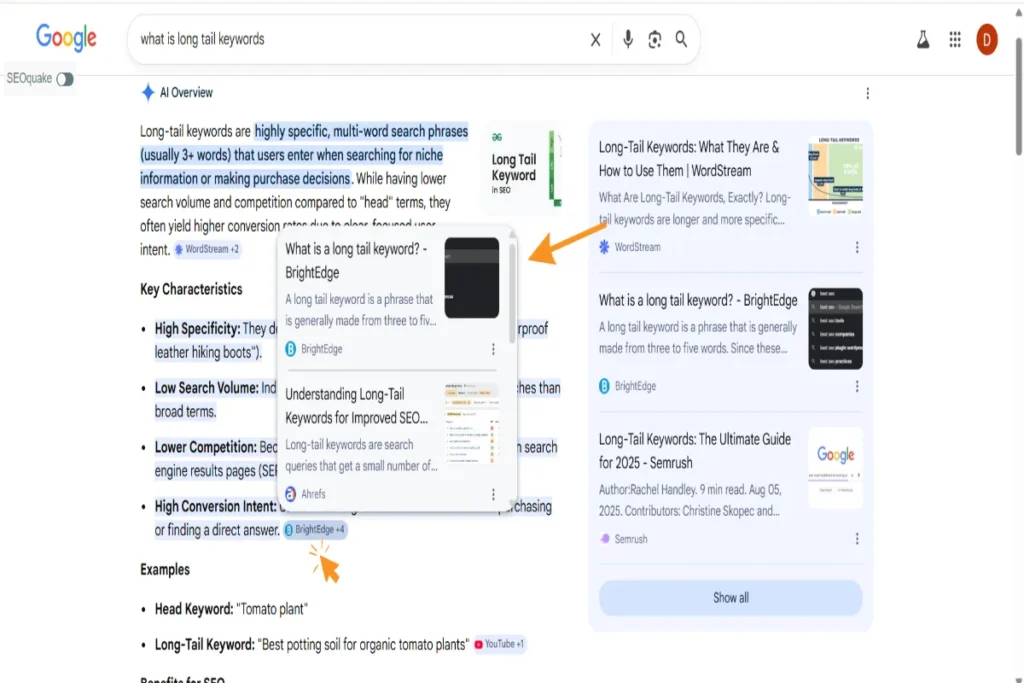Click the Google logo

(66, 37)
